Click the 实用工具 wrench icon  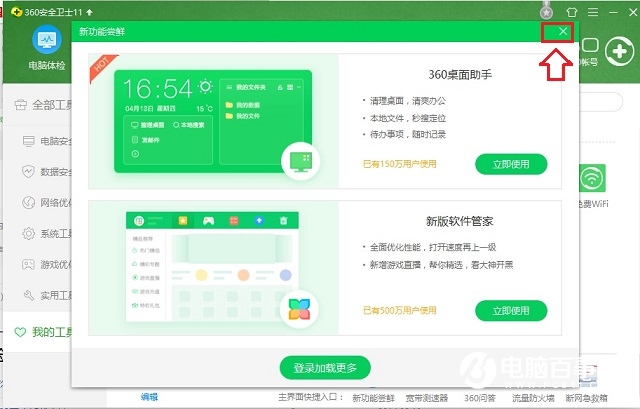[x=28, y=295]
